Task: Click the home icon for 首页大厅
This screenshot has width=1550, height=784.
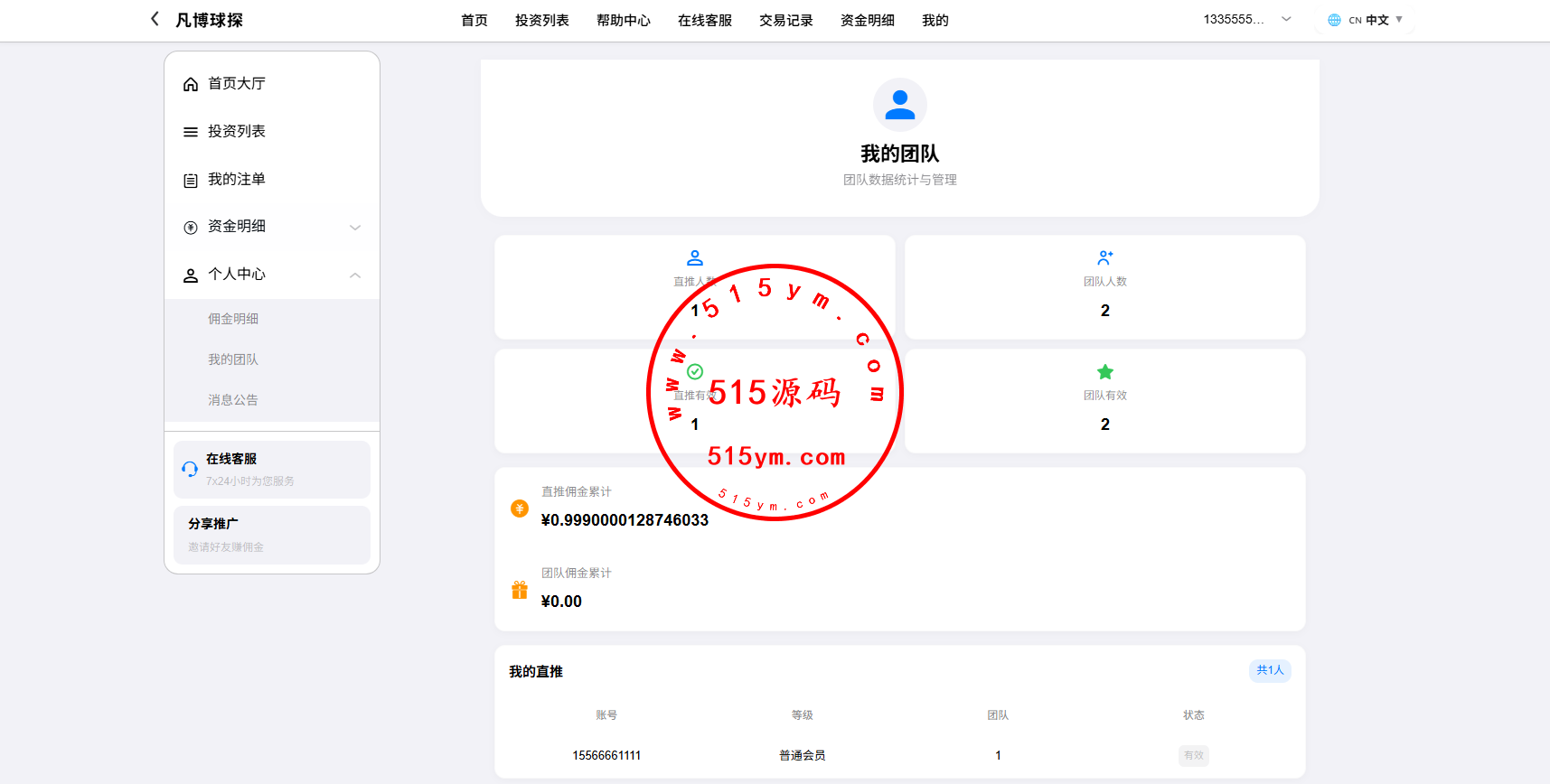Action: coord(191,84)
